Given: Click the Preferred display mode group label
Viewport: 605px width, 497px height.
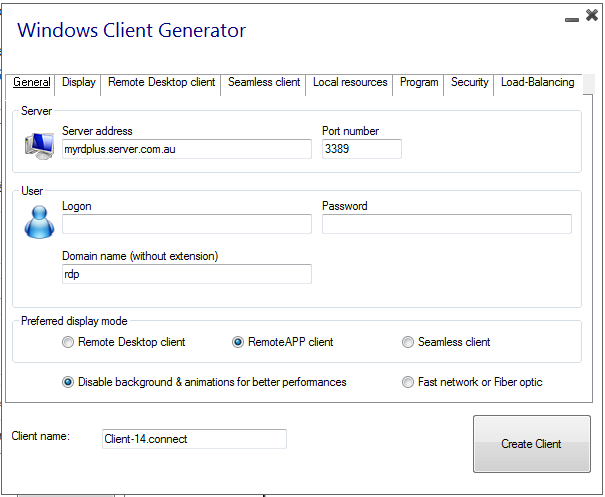Looking at the screenshot, I should [74, 321].
